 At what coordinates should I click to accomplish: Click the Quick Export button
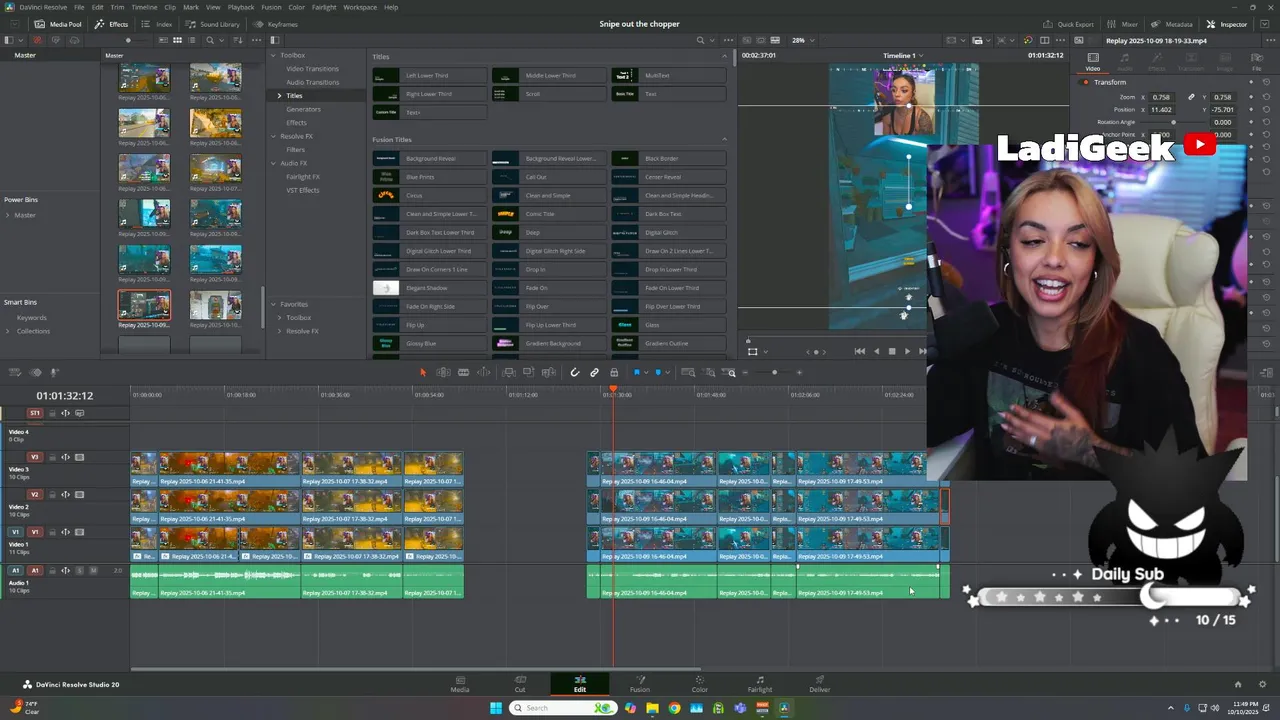(x=1068, y=24)
